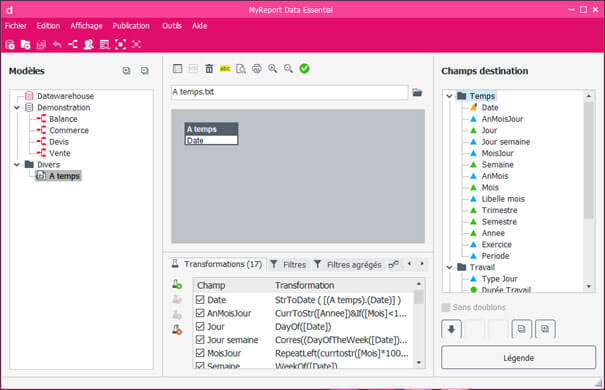Select the Datawarehouse tree item

tap(65, 96)
